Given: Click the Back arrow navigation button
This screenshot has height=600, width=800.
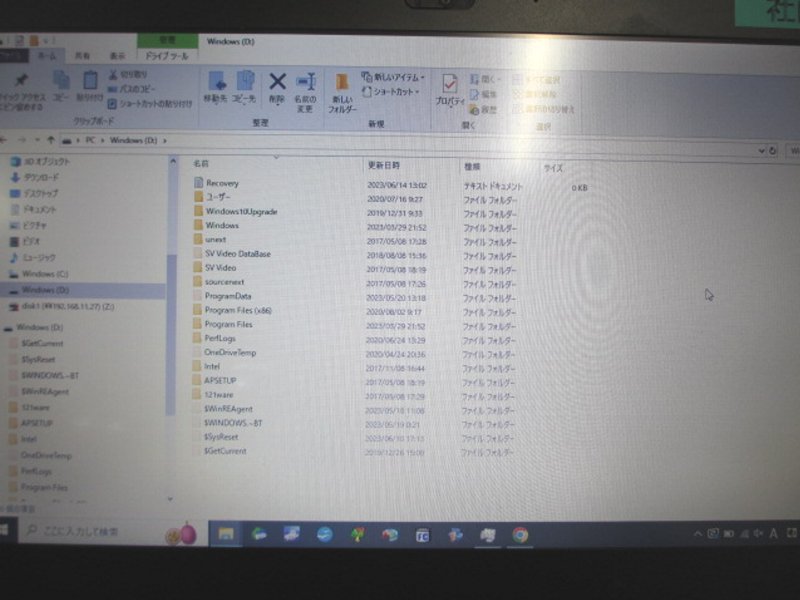Looking at the screenshot, I should (x=4, y=139).
